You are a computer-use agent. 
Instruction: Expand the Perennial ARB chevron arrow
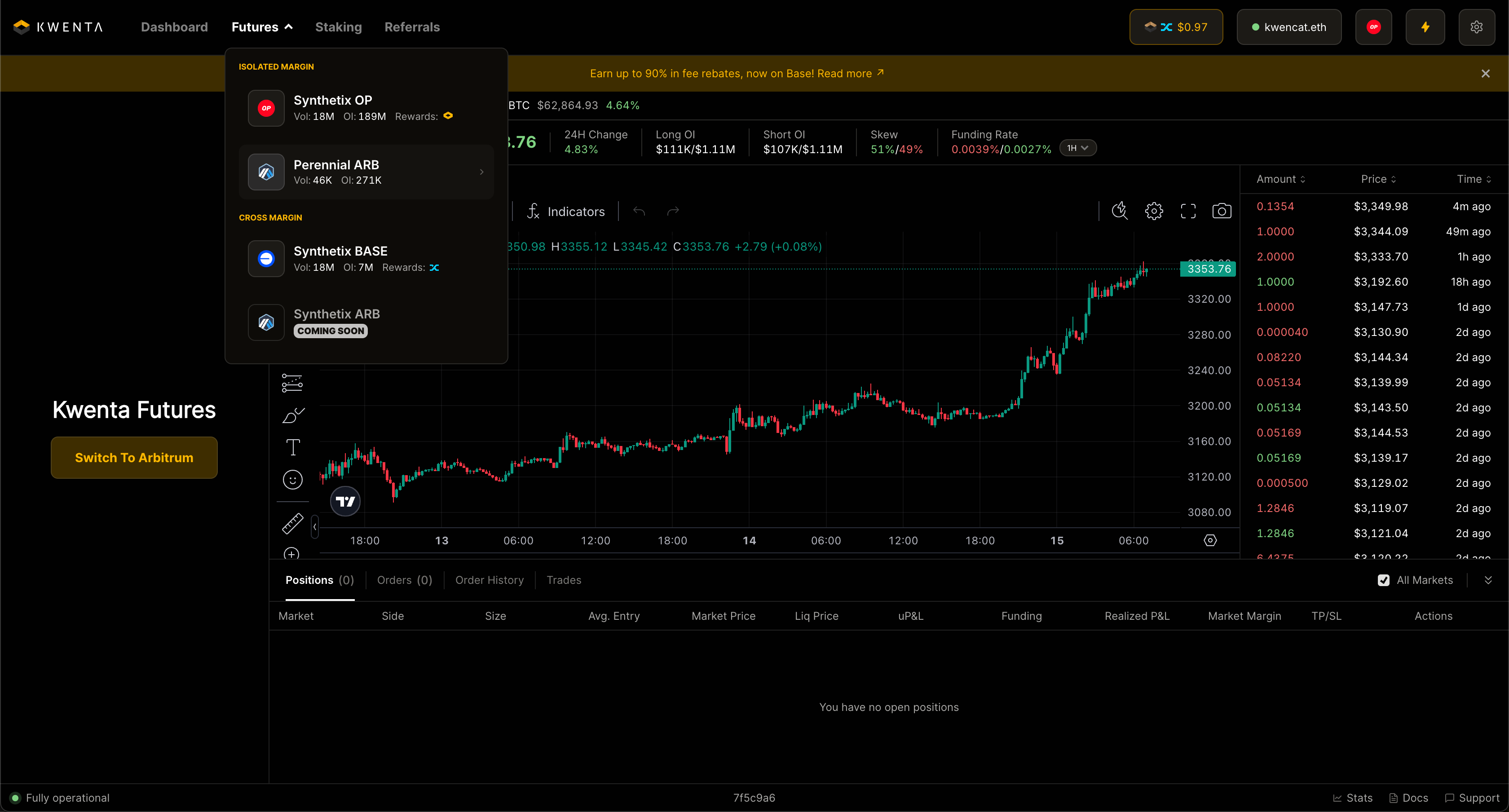tap(481, 172)
